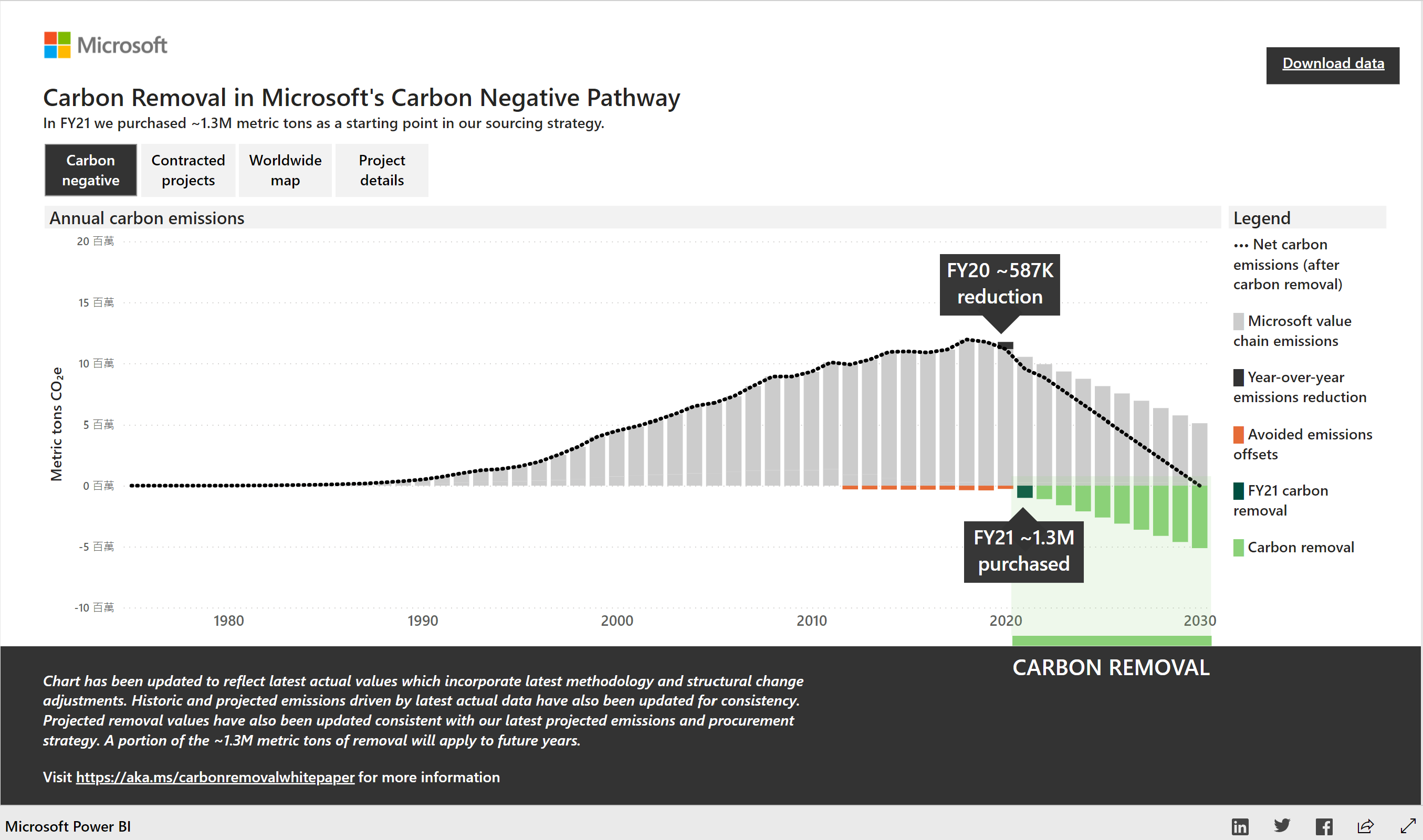This screenshot has width=1423, height=840.
Task: Click the FY21 ~1.3M purchased callout
Action: (1023, 551)
